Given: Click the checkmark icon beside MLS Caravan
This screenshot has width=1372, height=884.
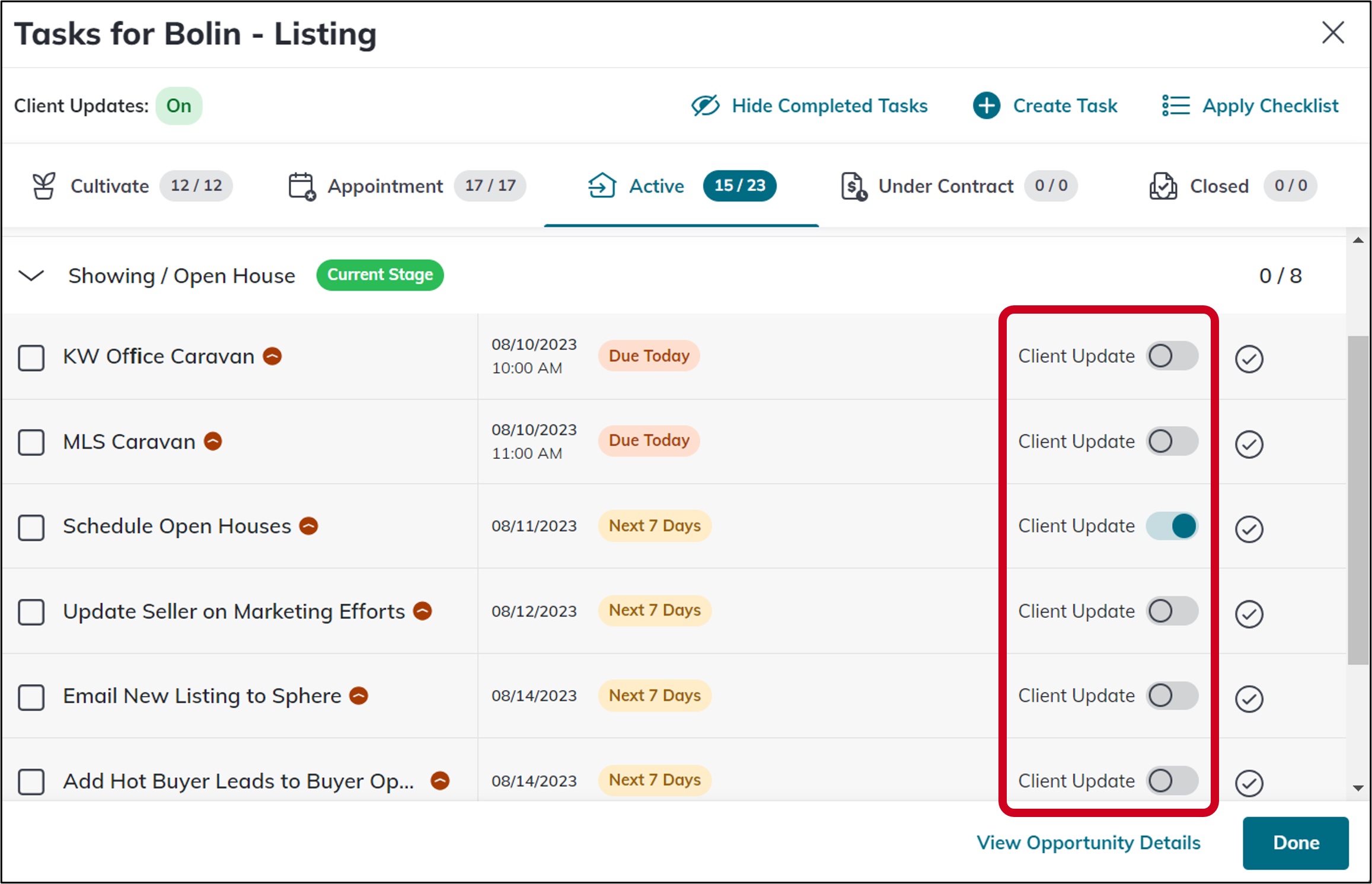Looking at the screenshot, I should point(1249,443).
